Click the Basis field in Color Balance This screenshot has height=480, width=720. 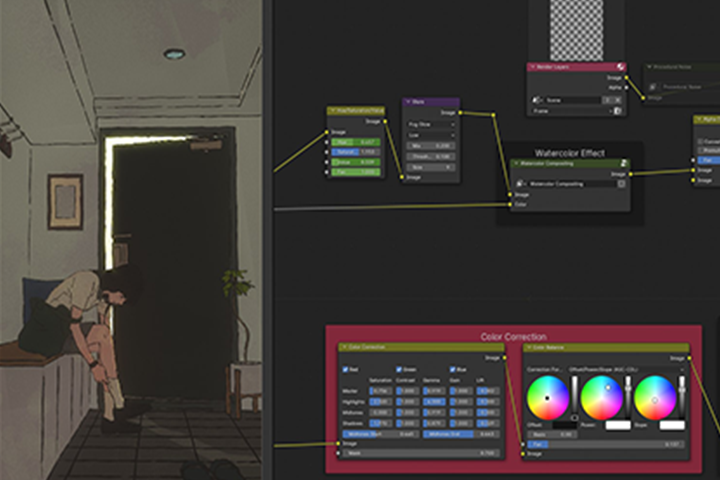point(552,435)
